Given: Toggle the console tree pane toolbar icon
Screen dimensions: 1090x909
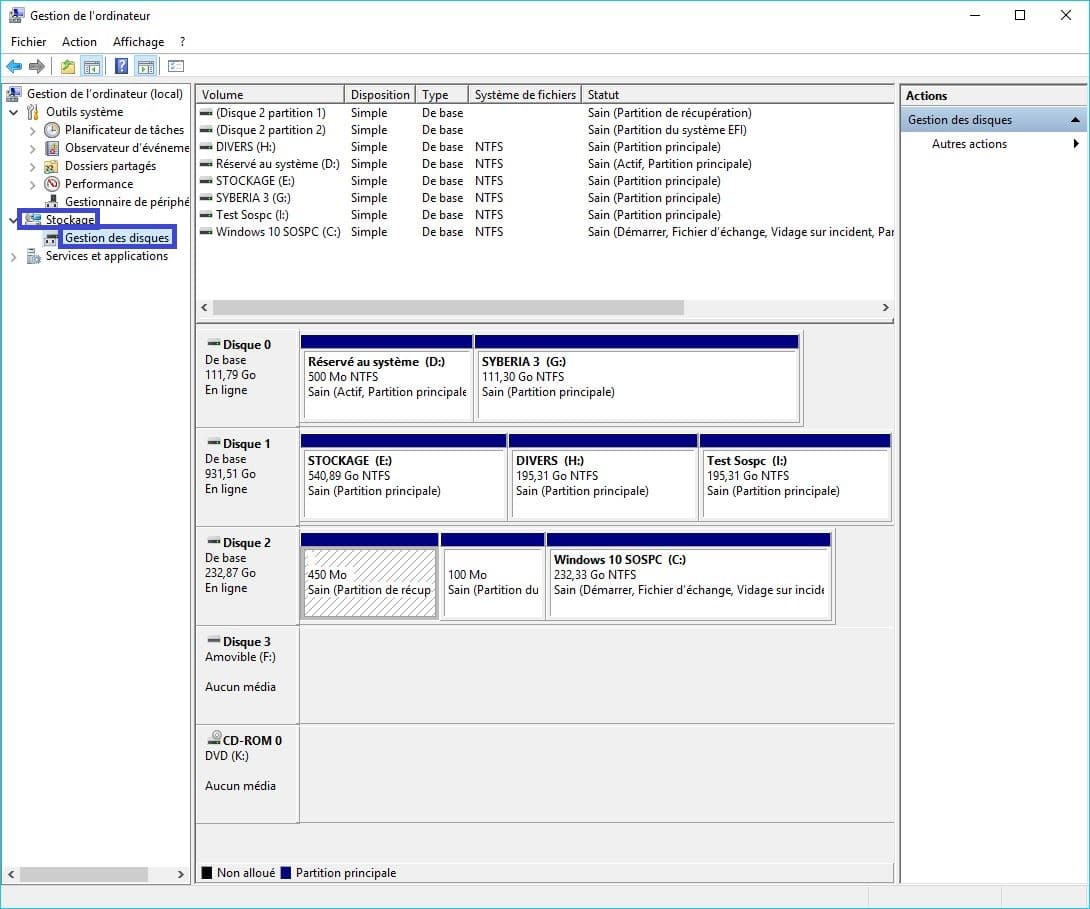Looking at the screenshot, I should point(92,67).
